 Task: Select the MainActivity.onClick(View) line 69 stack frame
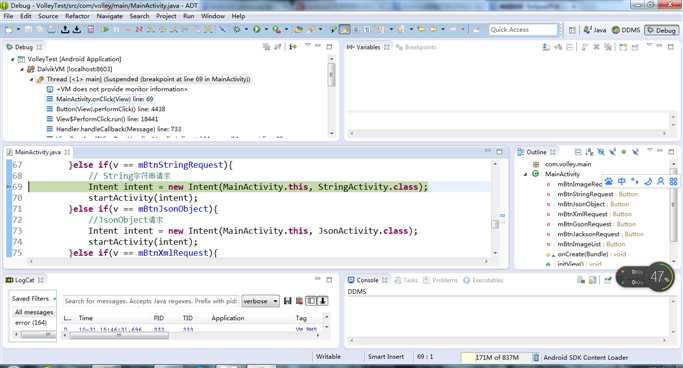coord(105,99)
